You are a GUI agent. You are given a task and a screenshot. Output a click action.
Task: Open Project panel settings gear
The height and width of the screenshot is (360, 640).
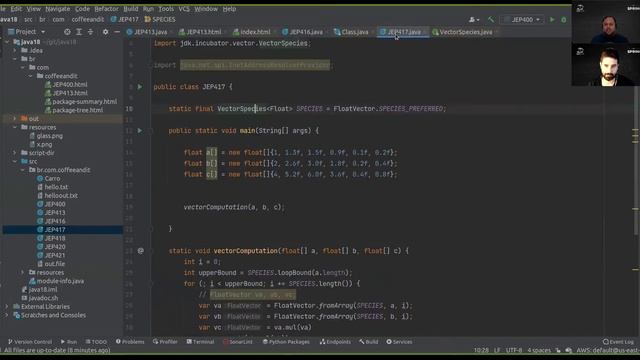point(105,32)
